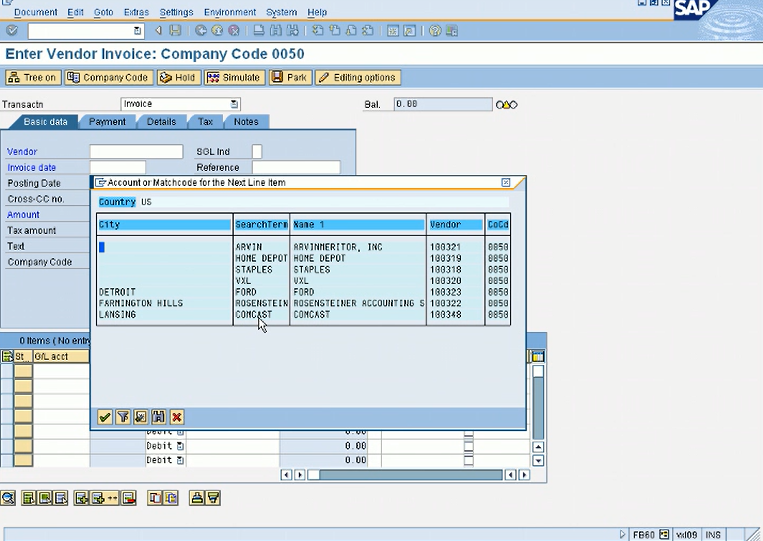
Task: Click the Find binoculars icon in toolbar
Action: pyautogui.click(x=276, y=31)
